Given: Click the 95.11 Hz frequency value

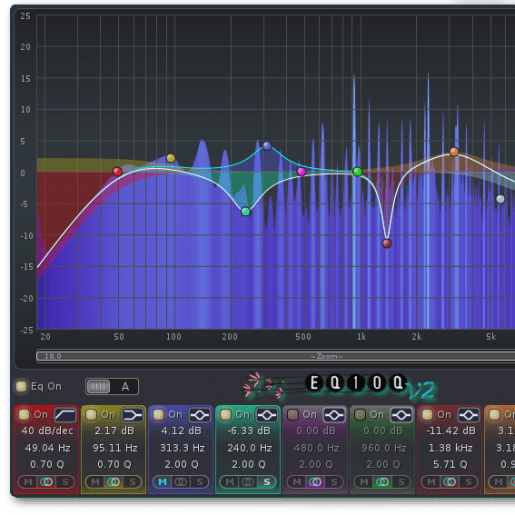Looking at the screenshot, I should click(115, 448).
